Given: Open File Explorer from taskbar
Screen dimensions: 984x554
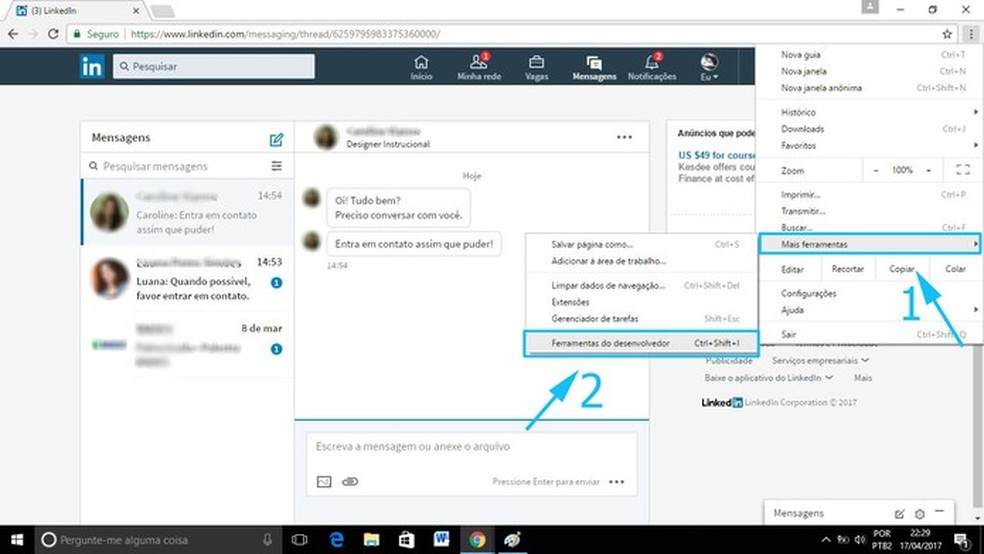Looking at the screenshot, I should coord(372,540).
